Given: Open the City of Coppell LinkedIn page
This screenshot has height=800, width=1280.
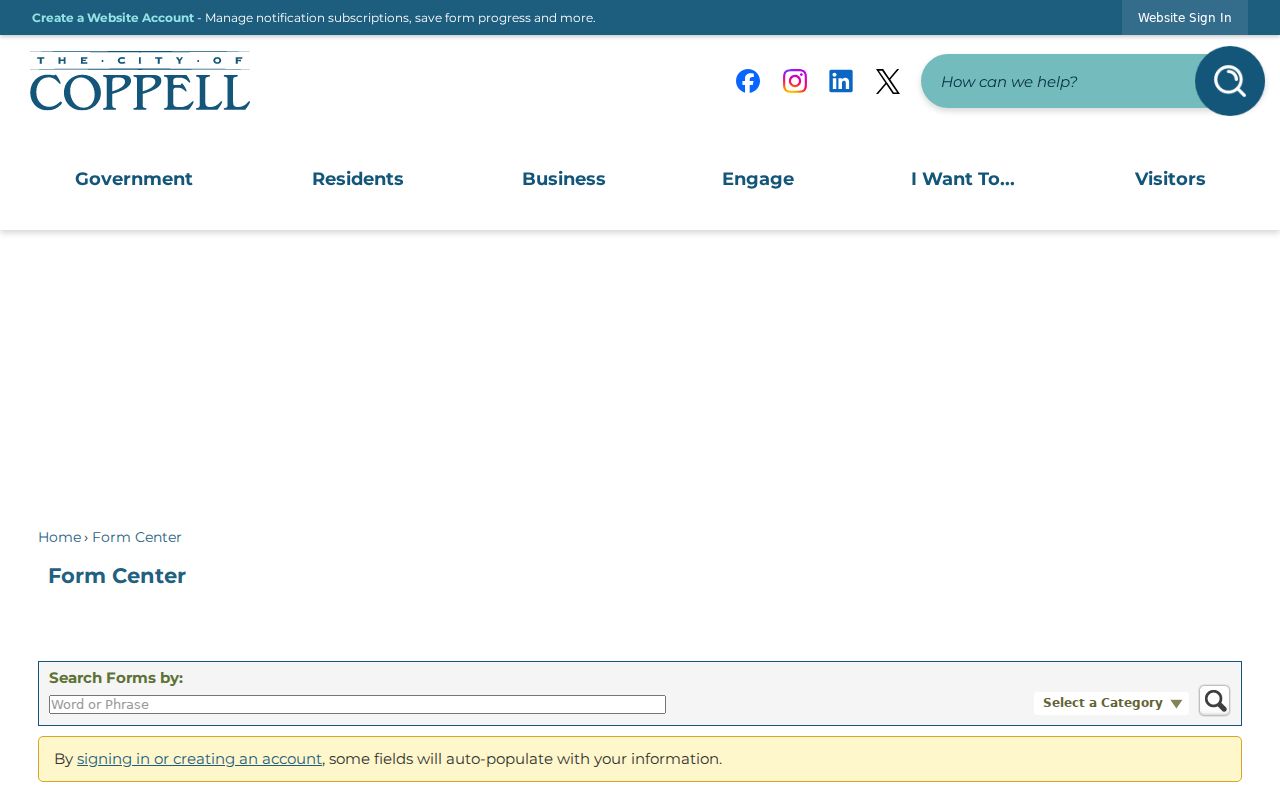Looking at the screenshot, I should [x=841, y=81].
